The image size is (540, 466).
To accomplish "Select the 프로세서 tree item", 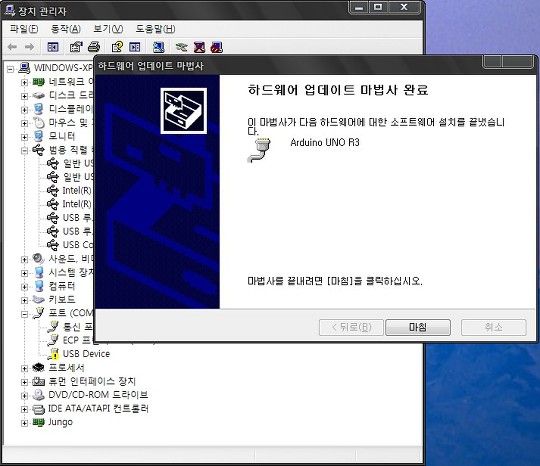I will pyautogui.click(x=66, y=367).
